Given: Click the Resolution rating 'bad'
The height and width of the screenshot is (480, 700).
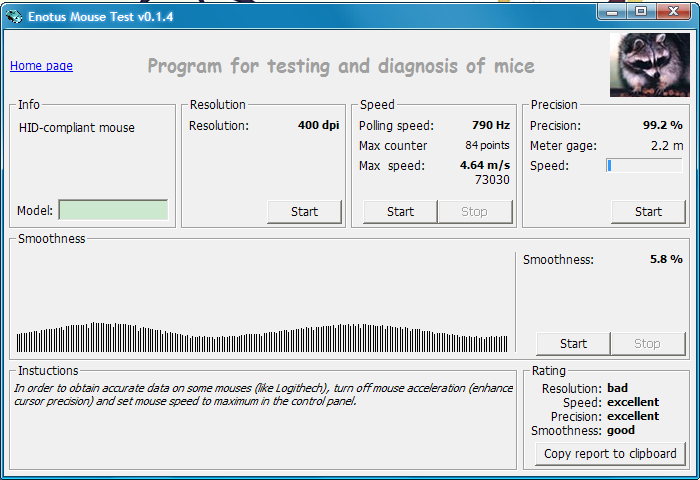Looking at the screenshot, I should click(x=617, y=388).
